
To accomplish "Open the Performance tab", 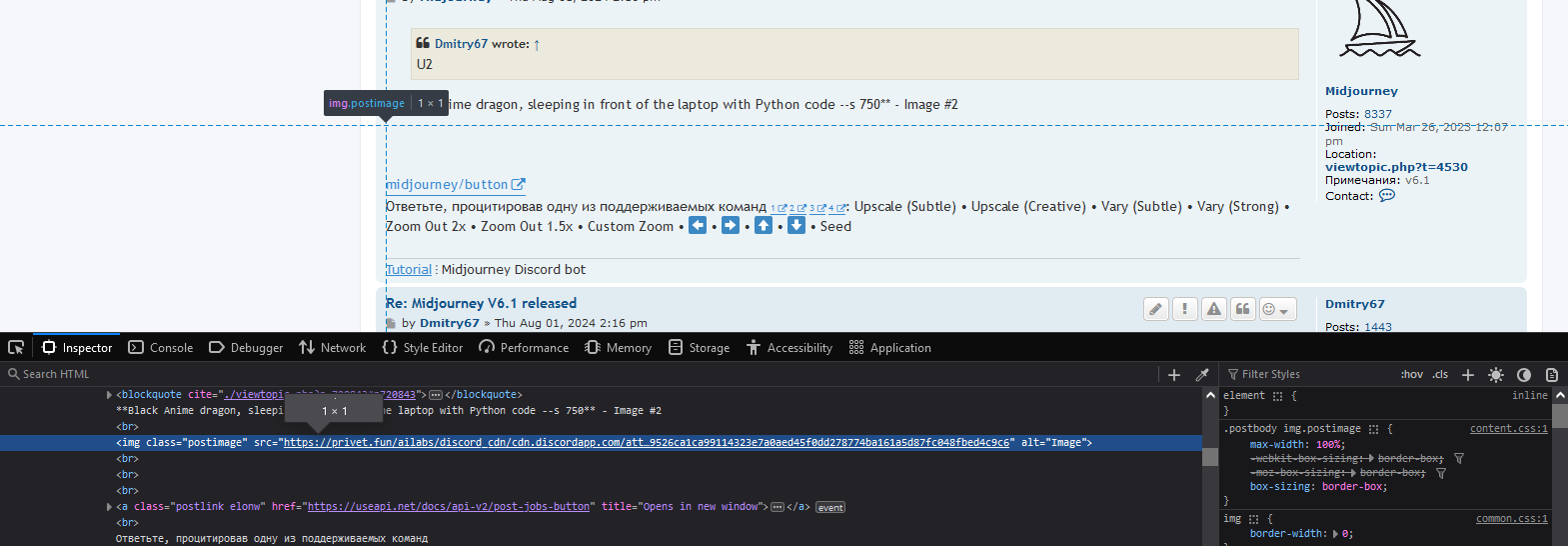I will [x=524, y=348].
